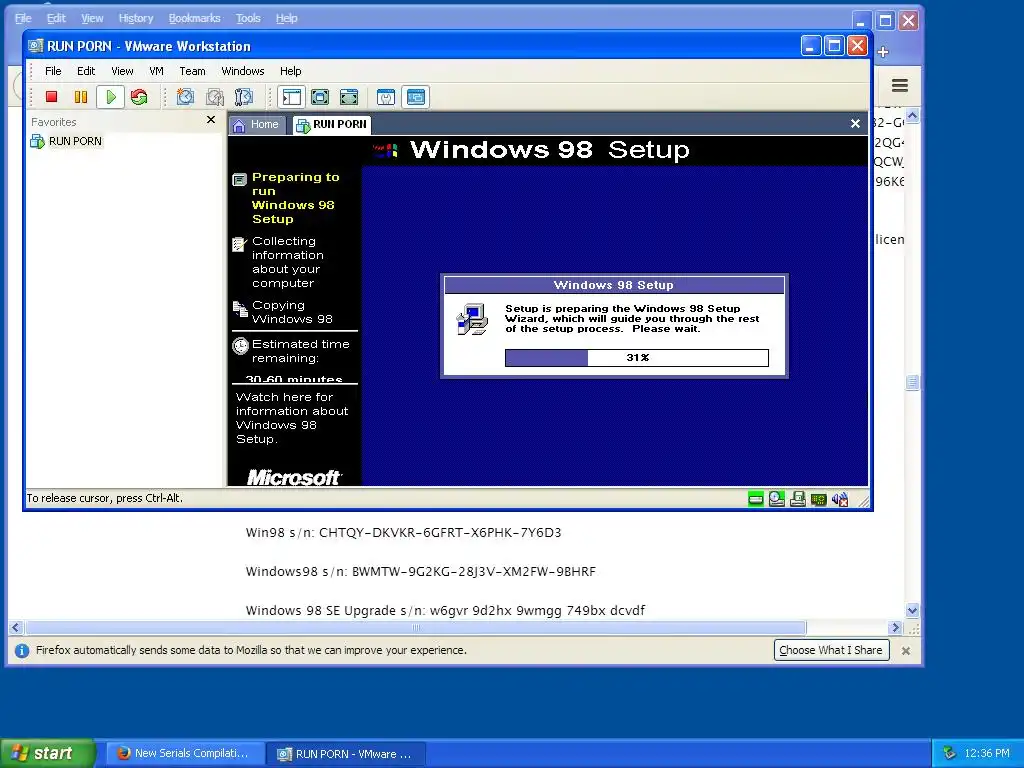This screenshot has width=1024, height=768.
Task: Open Firefox Tools menu
Action: [x=248, y=18]
